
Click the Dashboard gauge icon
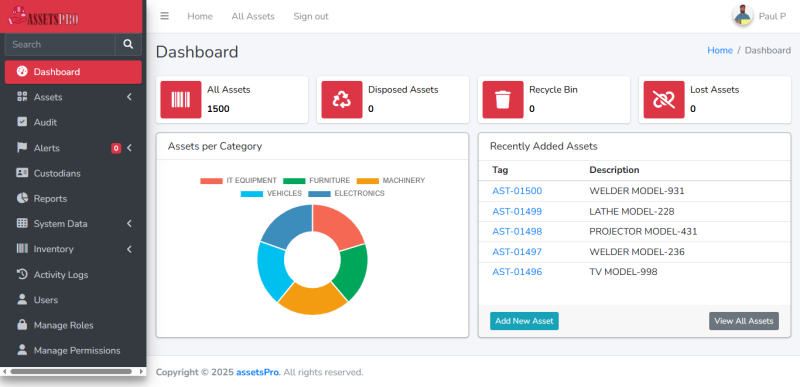[x=22, y=71]
